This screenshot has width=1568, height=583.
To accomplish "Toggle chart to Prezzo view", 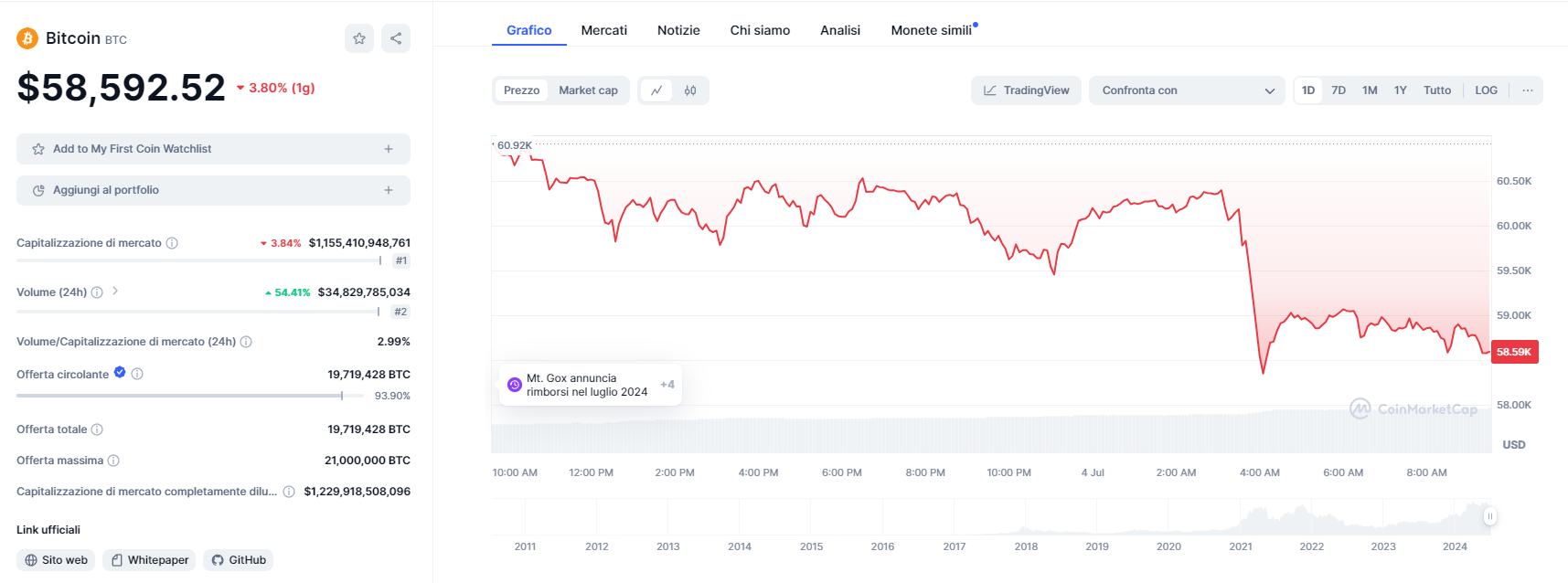I will 521,90.
